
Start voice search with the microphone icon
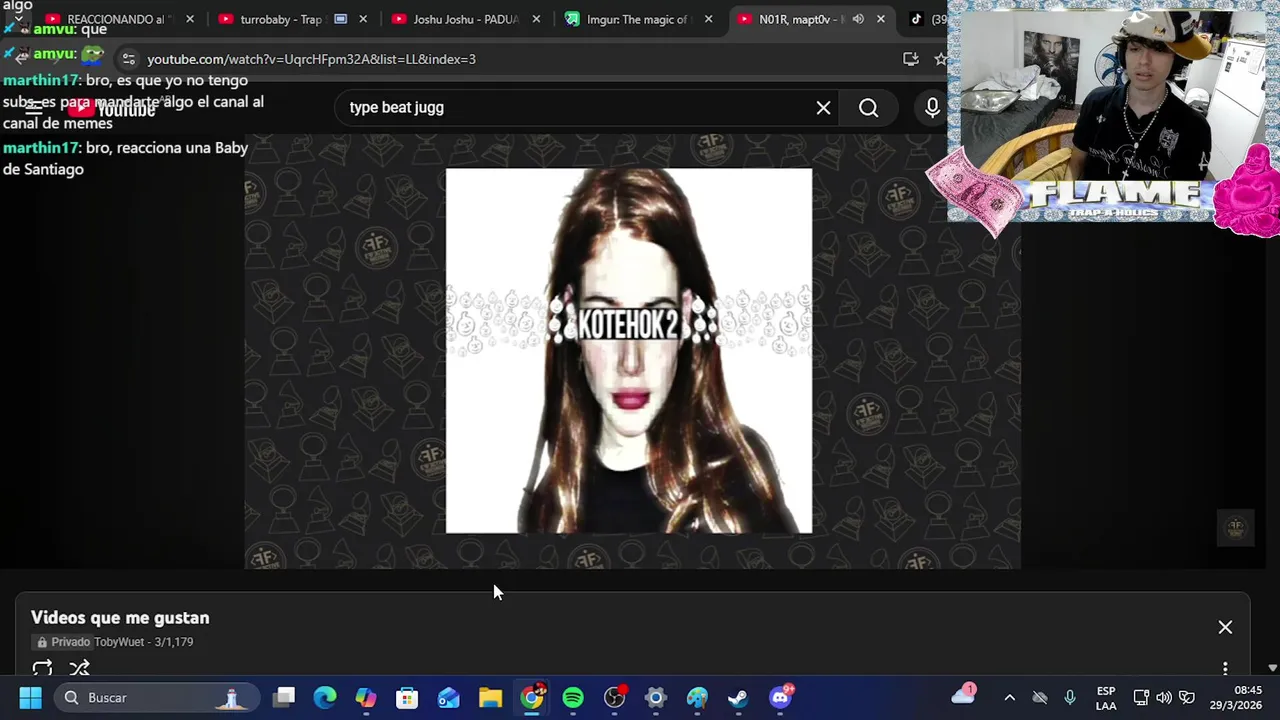pyautogui.click(x=932, y=107)
